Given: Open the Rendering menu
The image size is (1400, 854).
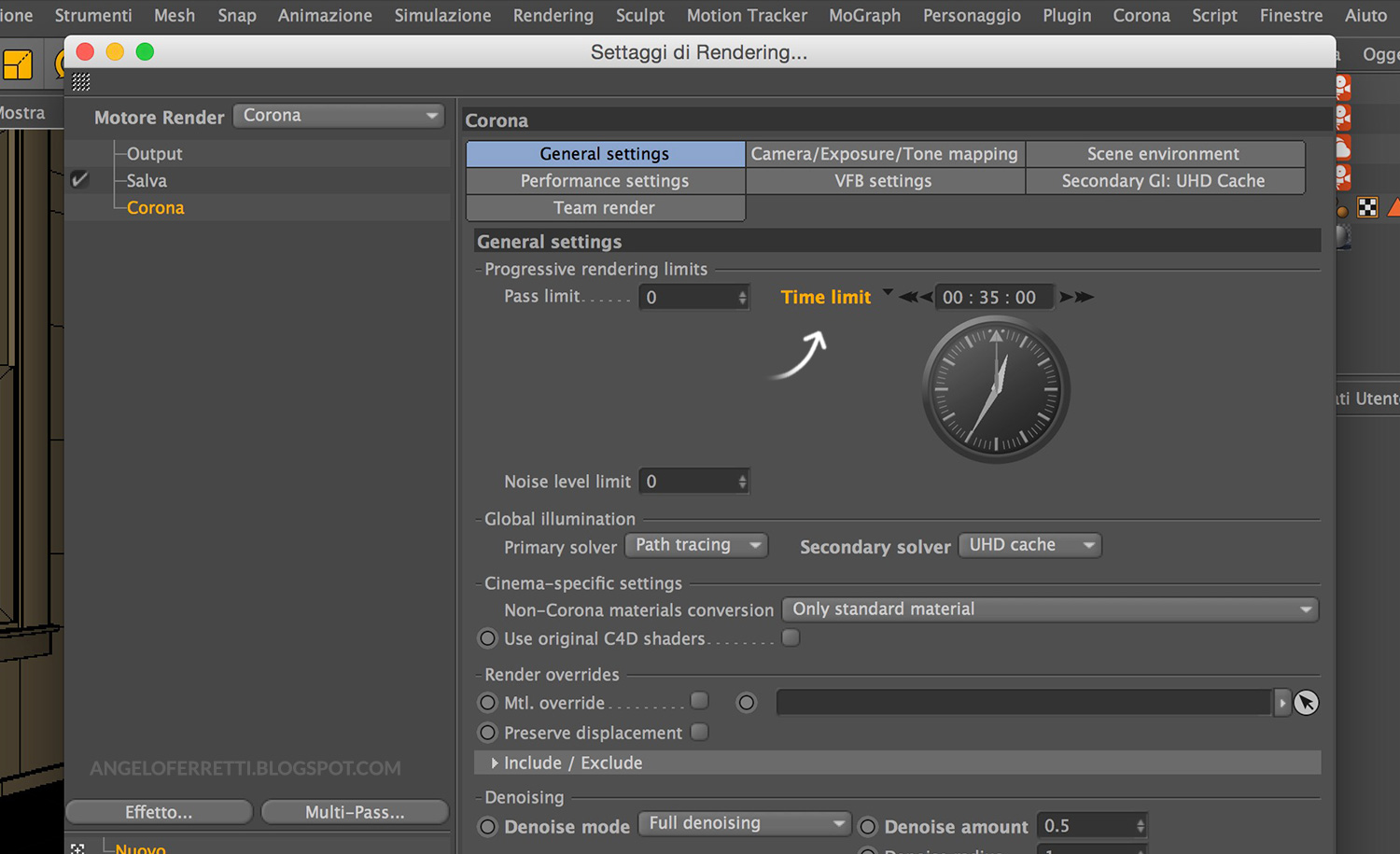Looking at the screenshot, I should coord(553,16).
